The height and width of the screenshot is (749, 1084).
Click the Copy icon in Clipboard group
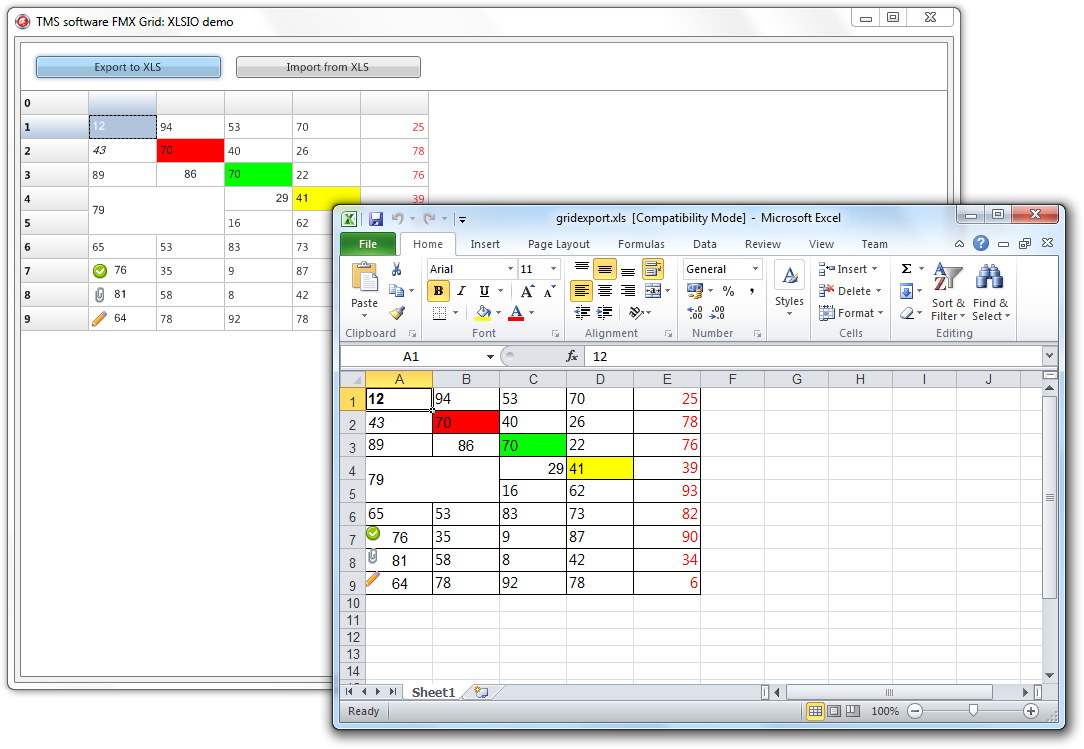396,290
